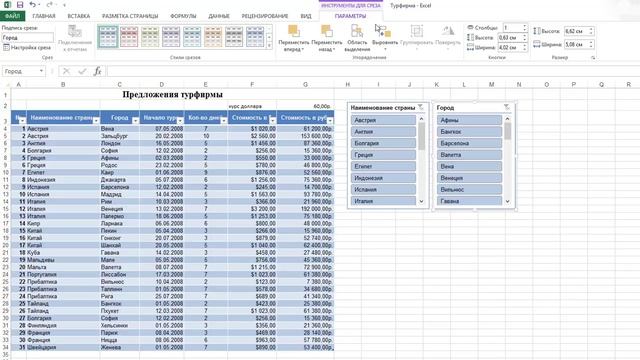Click cell containing Зальцбург
The height and width of the screenshot is (360, 640).
click(120, 136)
